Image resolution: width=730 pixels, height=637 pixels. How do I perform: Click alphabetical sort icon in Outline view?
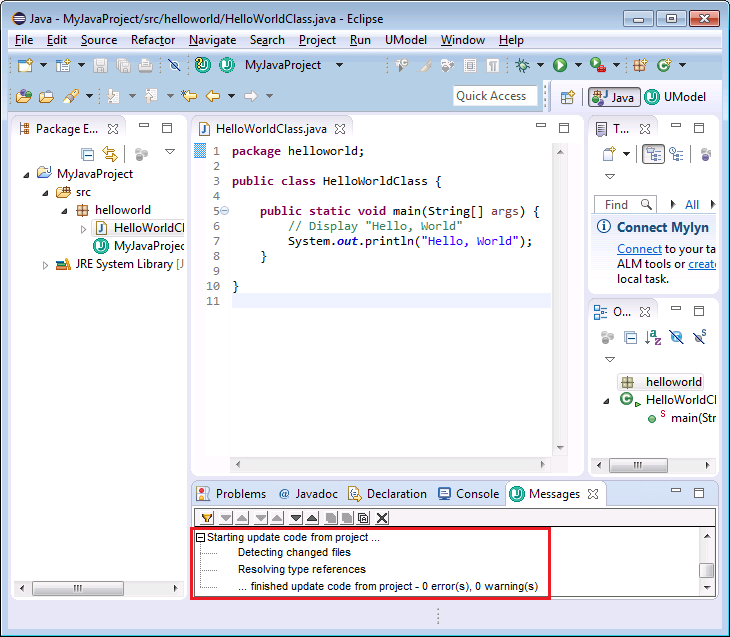coord(653,338)
